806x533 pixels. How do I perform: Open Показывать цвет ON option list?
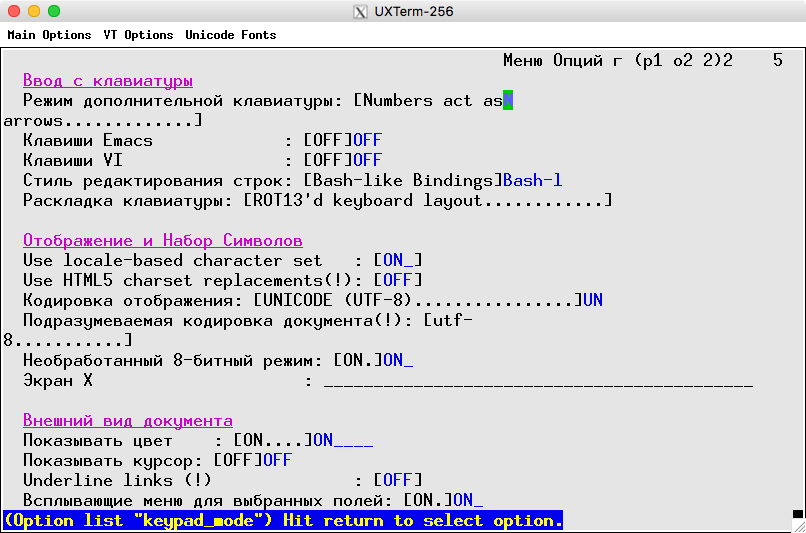(272, 440)
